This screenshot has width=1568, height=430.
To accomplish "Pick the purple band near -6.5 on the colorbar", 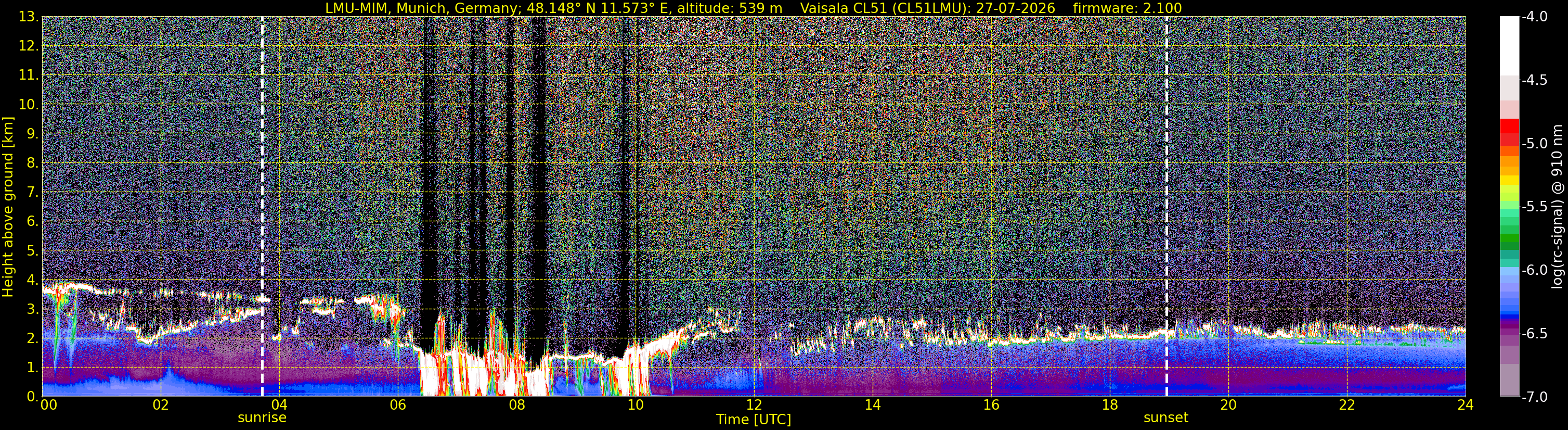I will tap(1510, 333).
